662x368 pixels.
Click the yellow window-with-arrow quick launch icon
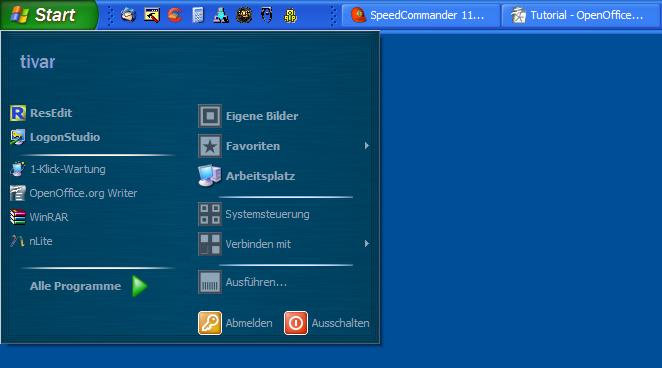[152, 15]
